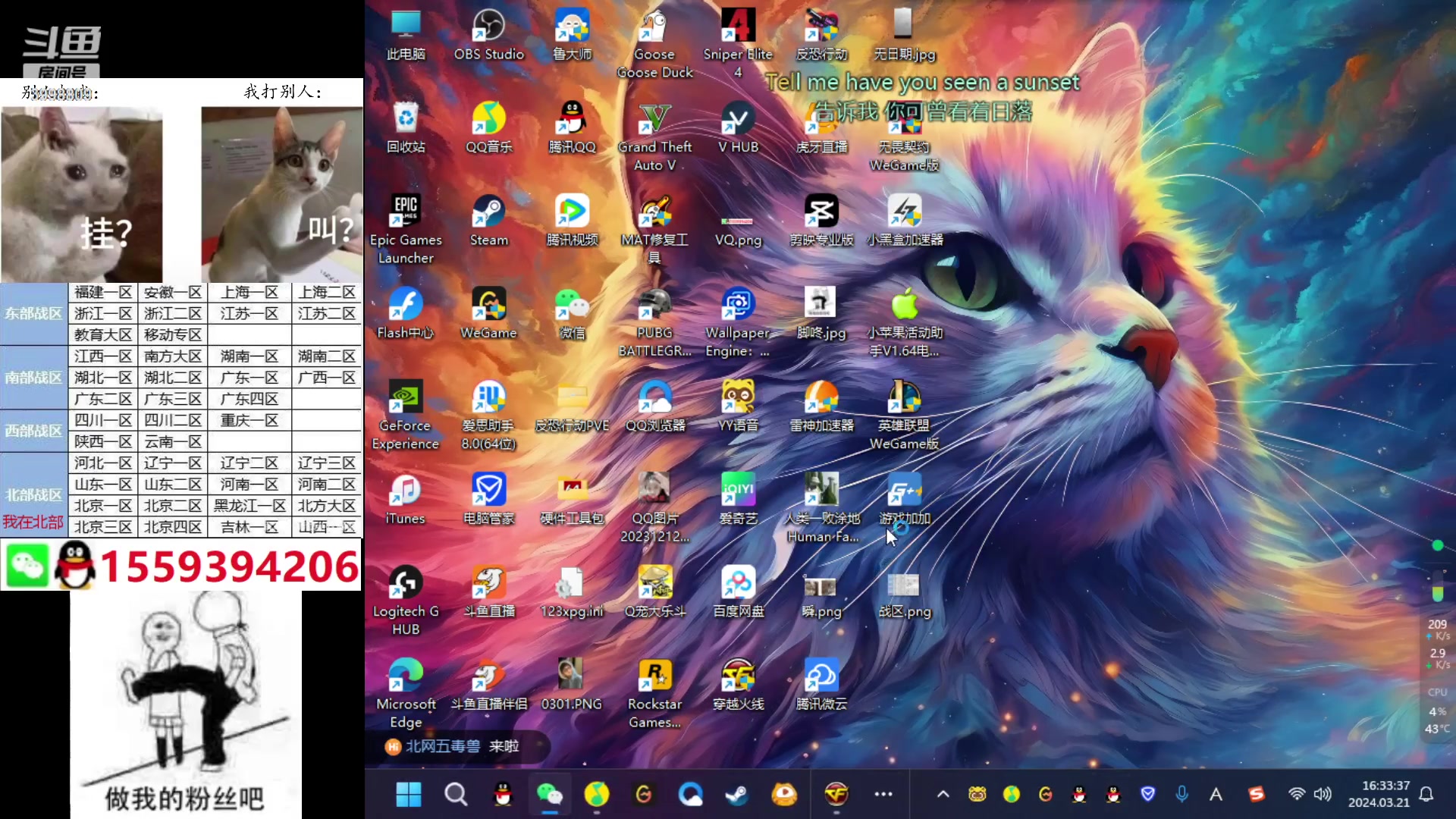Open 百度网盘 desktop icon

pyautogui.click(x=738, y=591)
